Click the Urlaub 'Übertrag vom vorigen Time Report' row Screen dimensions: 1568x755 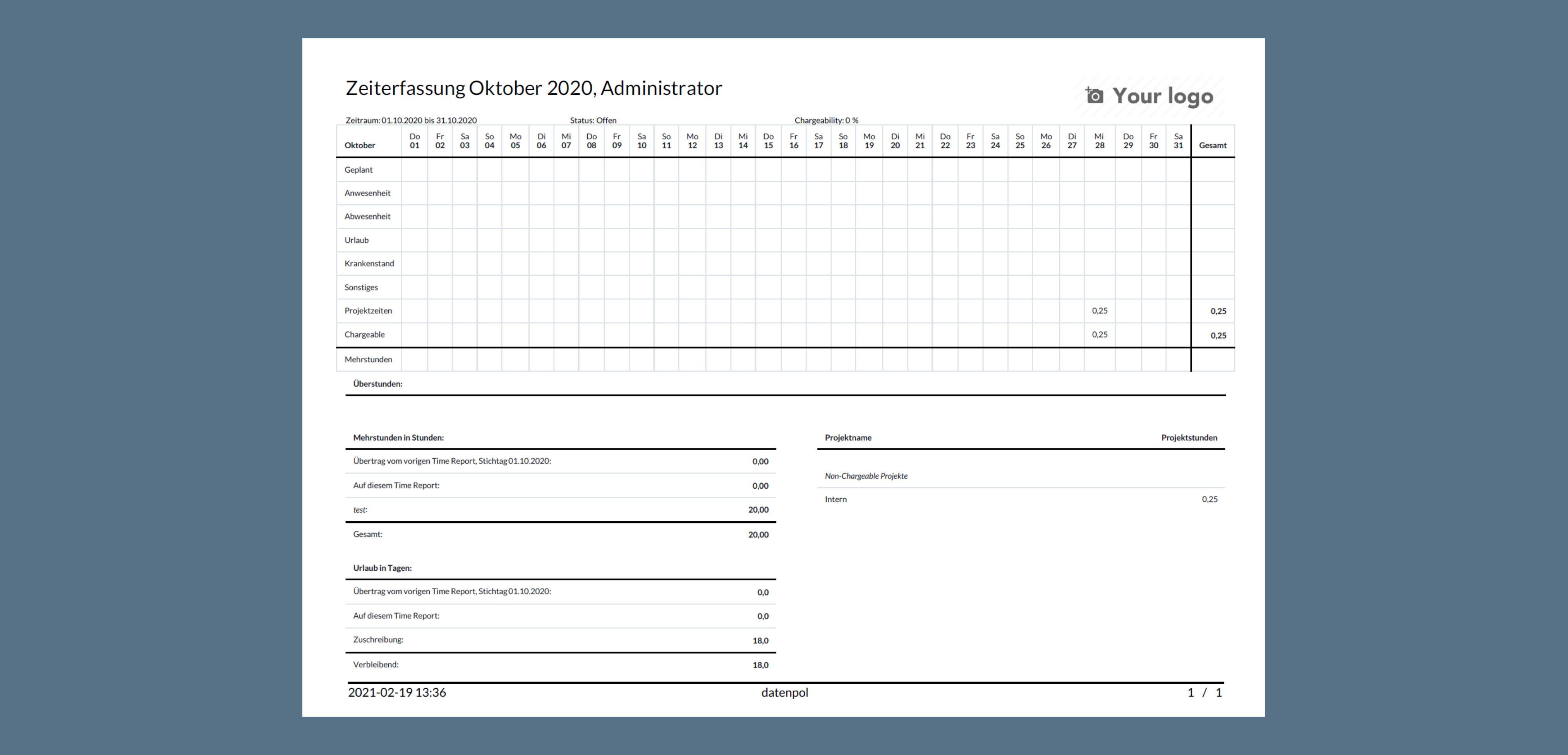[561, 592]
